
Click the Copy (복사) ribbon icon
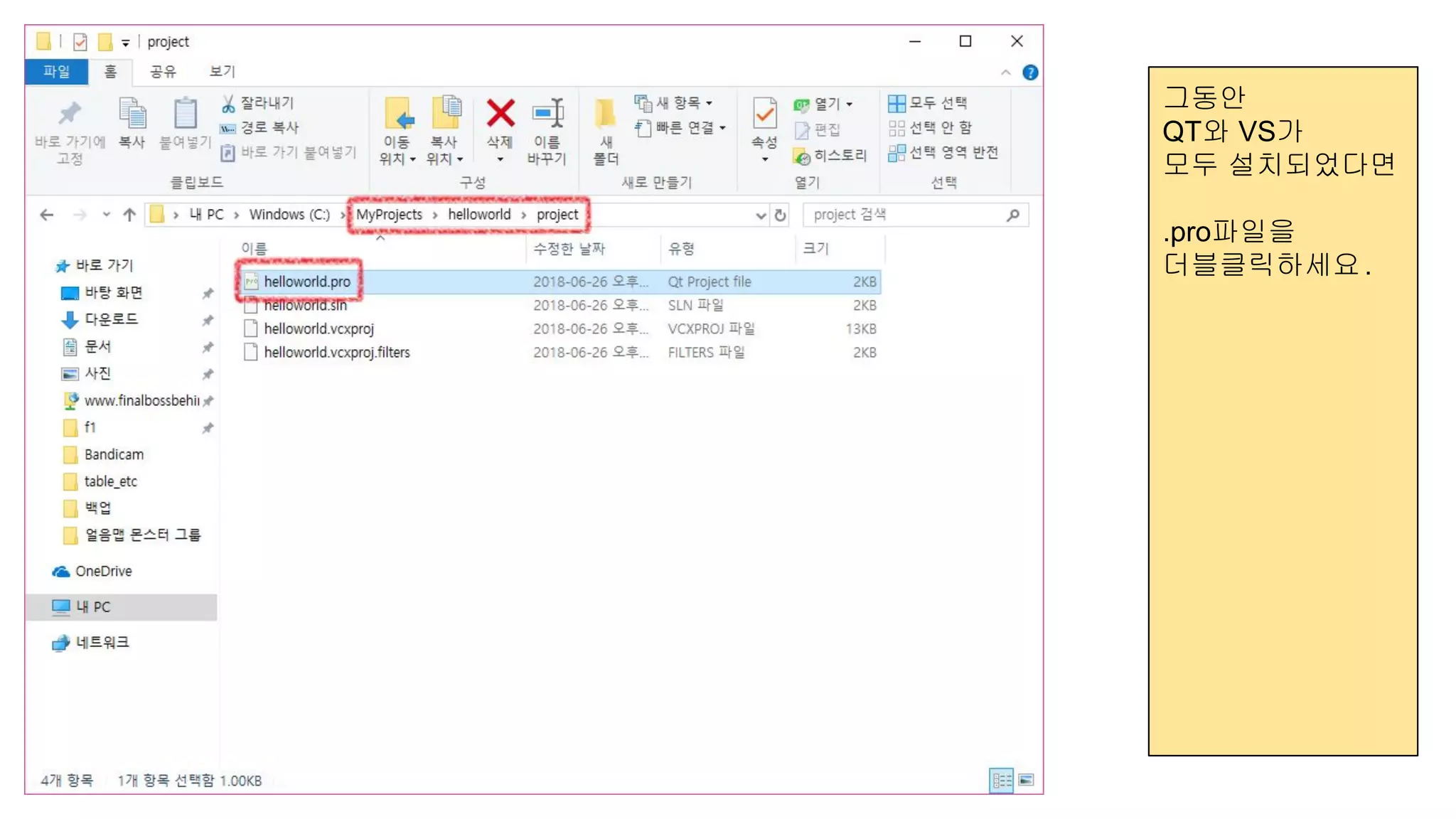point(132,114)
